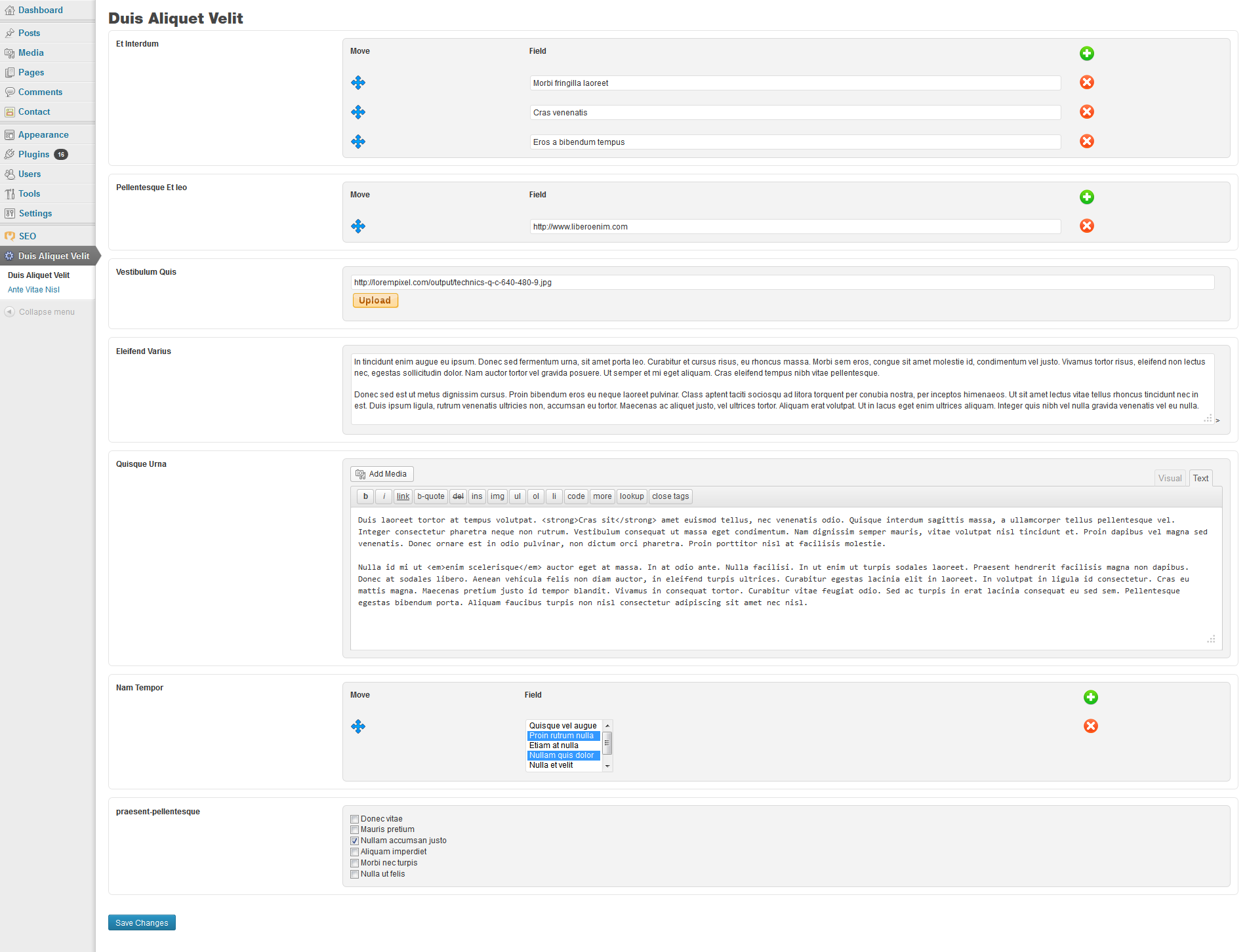Switch the editor to Visual tab
This screenshot has width=1245, height=952.
[1170, 478]
